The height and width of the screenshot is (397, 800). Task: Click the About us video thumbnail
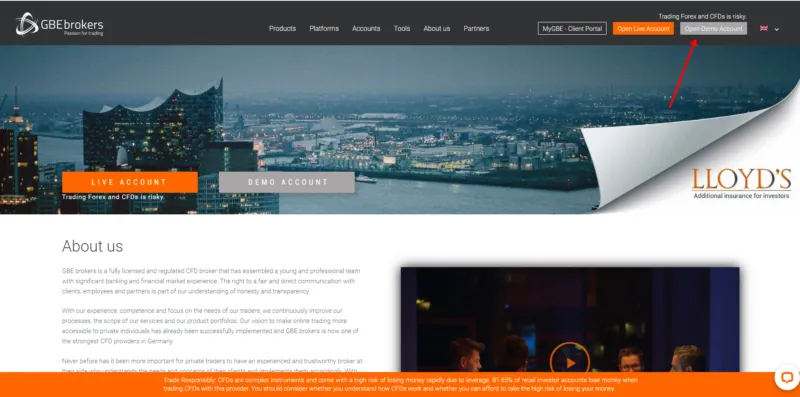570,320
